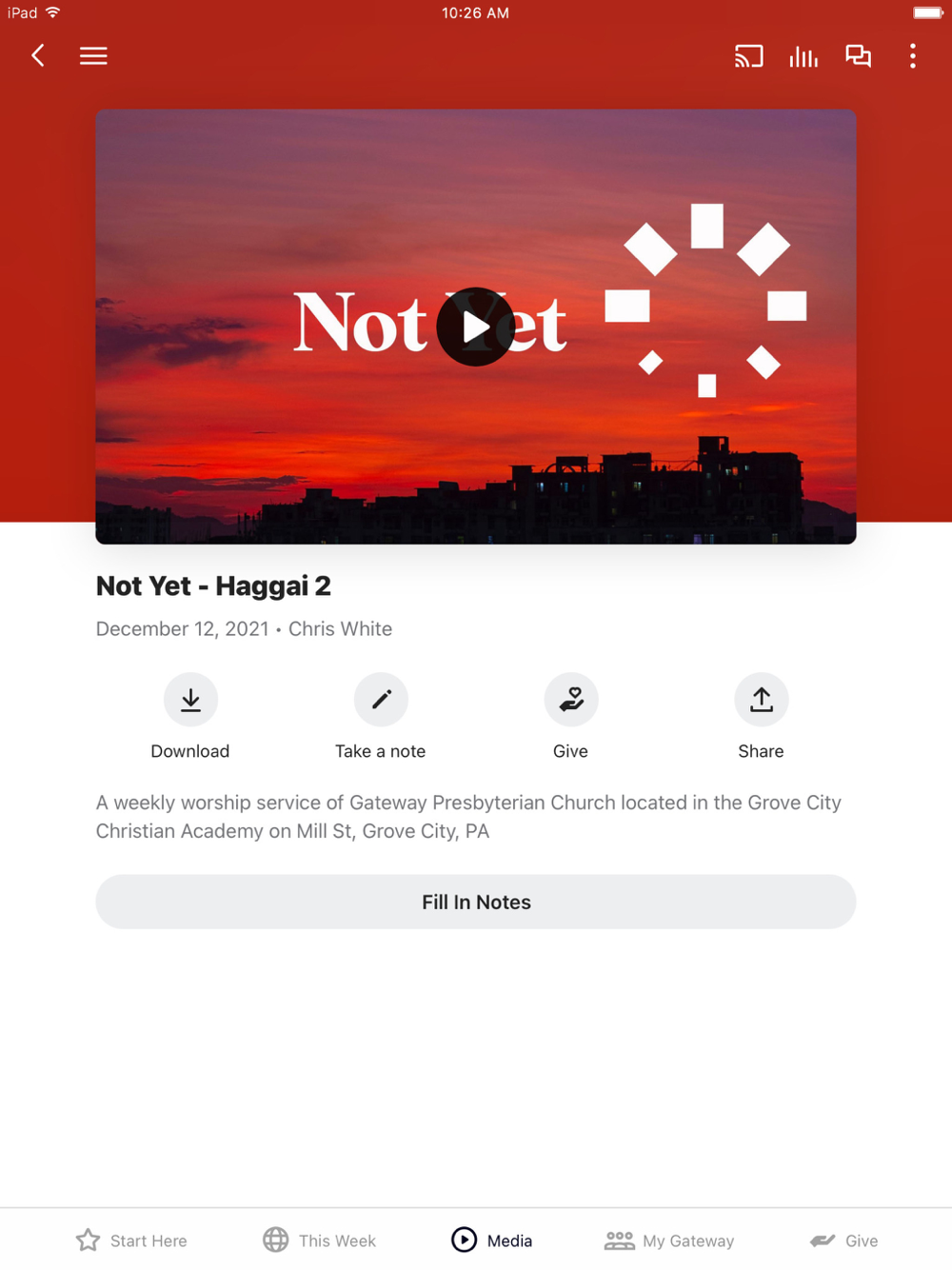Play the Not Yet sermon video
Screen dimensions: 952x1270
(x=476, y=327)
